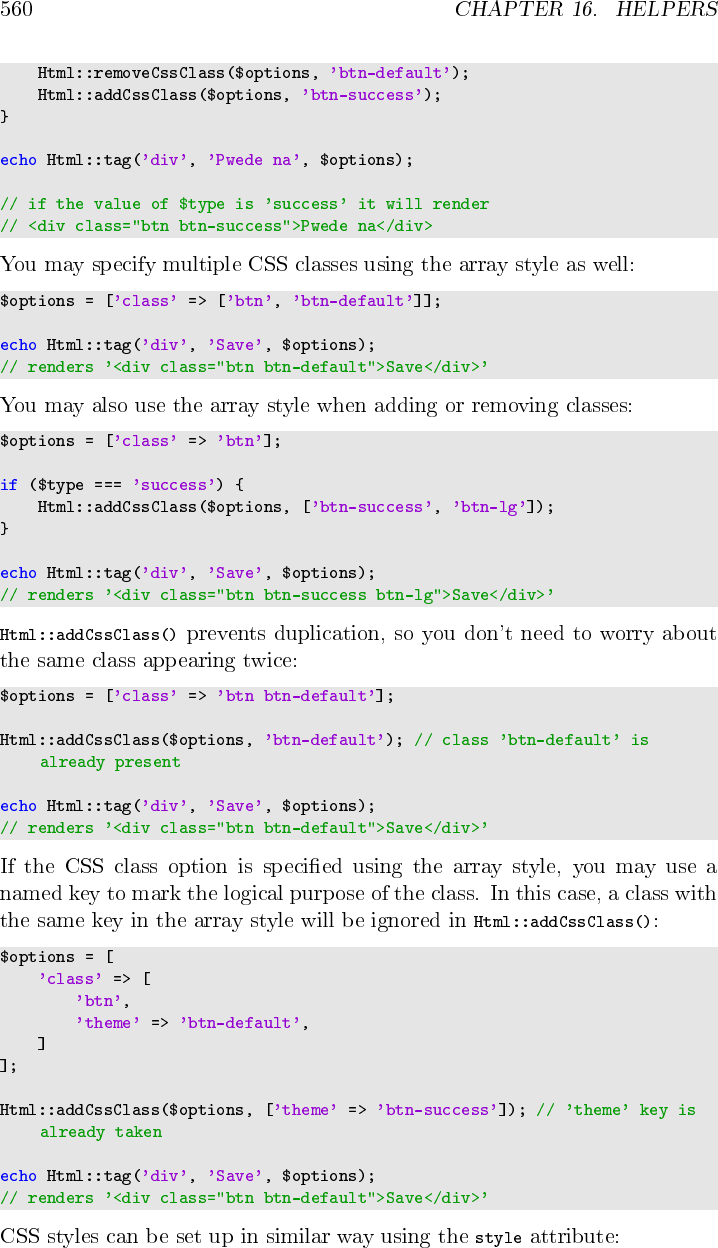The width and height of the screenshot is (718, 1248).
Task: Click the line "$options = [" in the last code block
Action: point(57,957)
